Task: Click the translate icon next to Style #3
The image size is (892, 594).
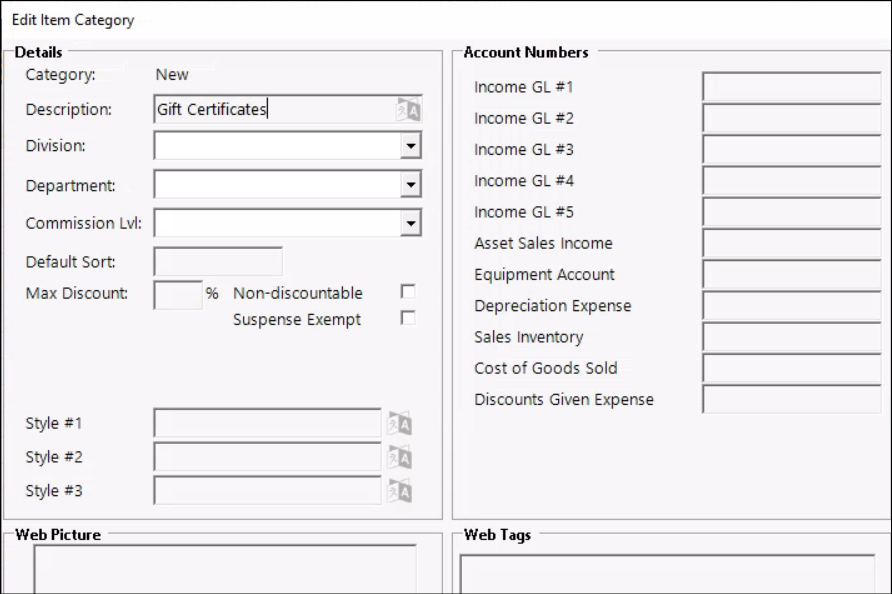Action: 400,490
